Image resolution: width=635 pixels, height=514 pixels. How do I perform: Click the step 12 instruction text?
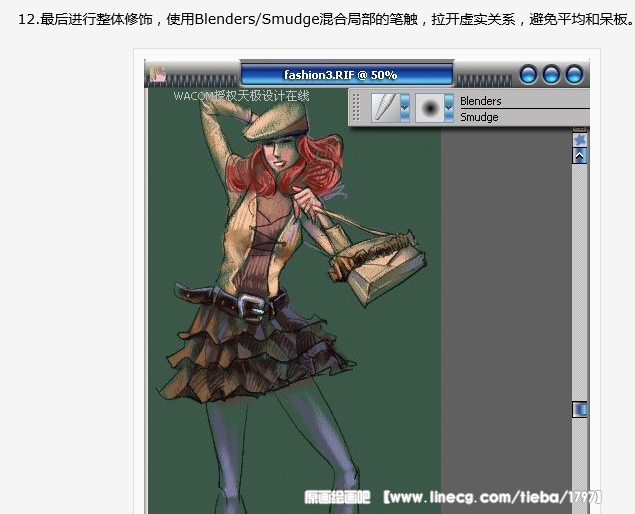coord(326,19)
